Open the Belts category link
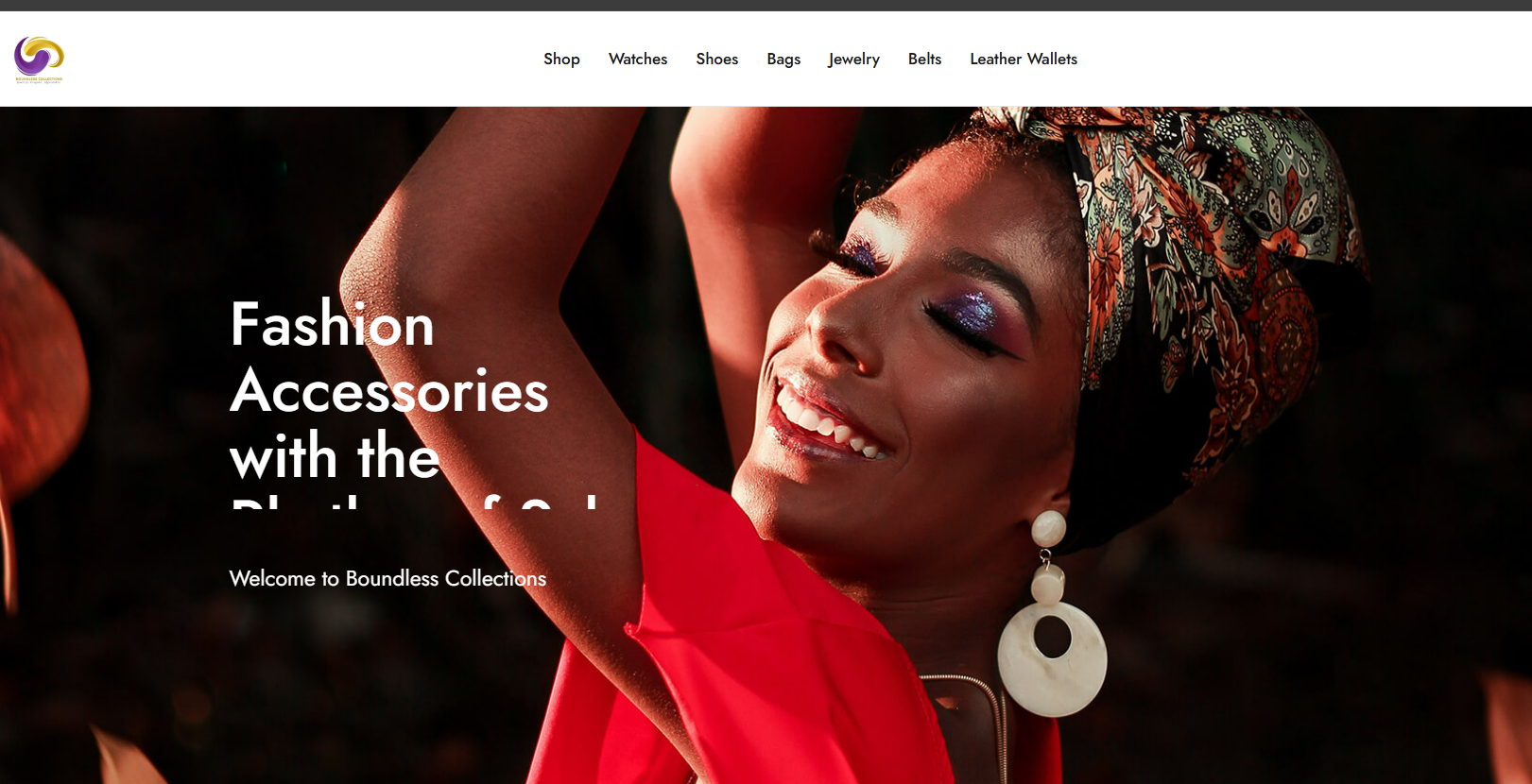The image size is (1532, 784). (924, 59)
